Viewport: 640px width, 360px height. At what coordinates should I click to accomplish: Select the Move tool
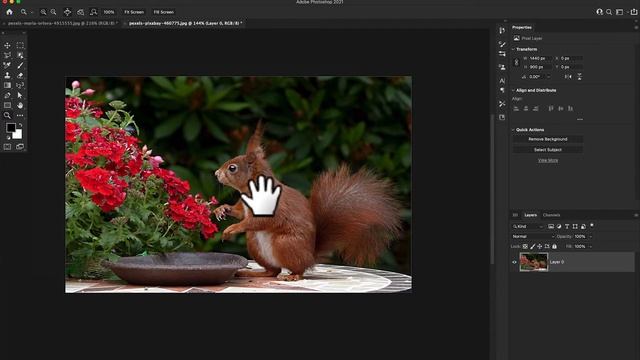point(7,45)
